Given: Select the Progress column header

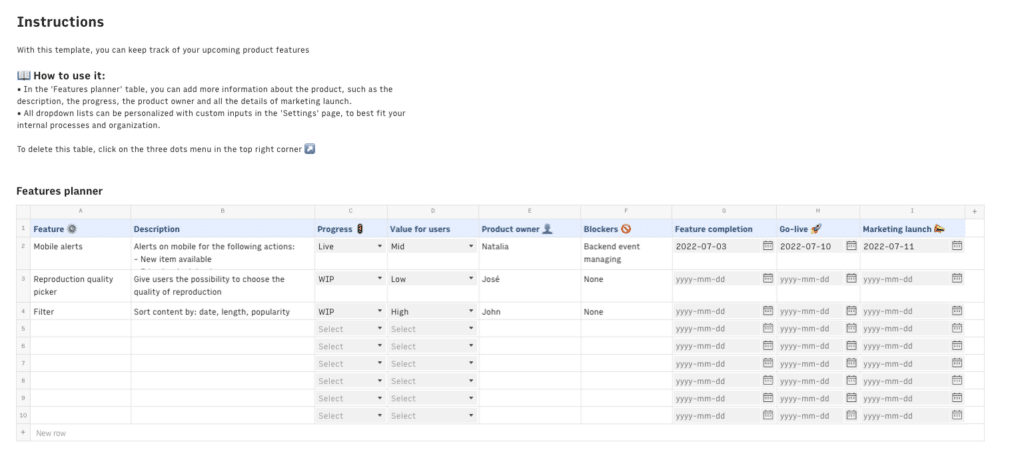Looking at the screenshot, I should point(351,229).
